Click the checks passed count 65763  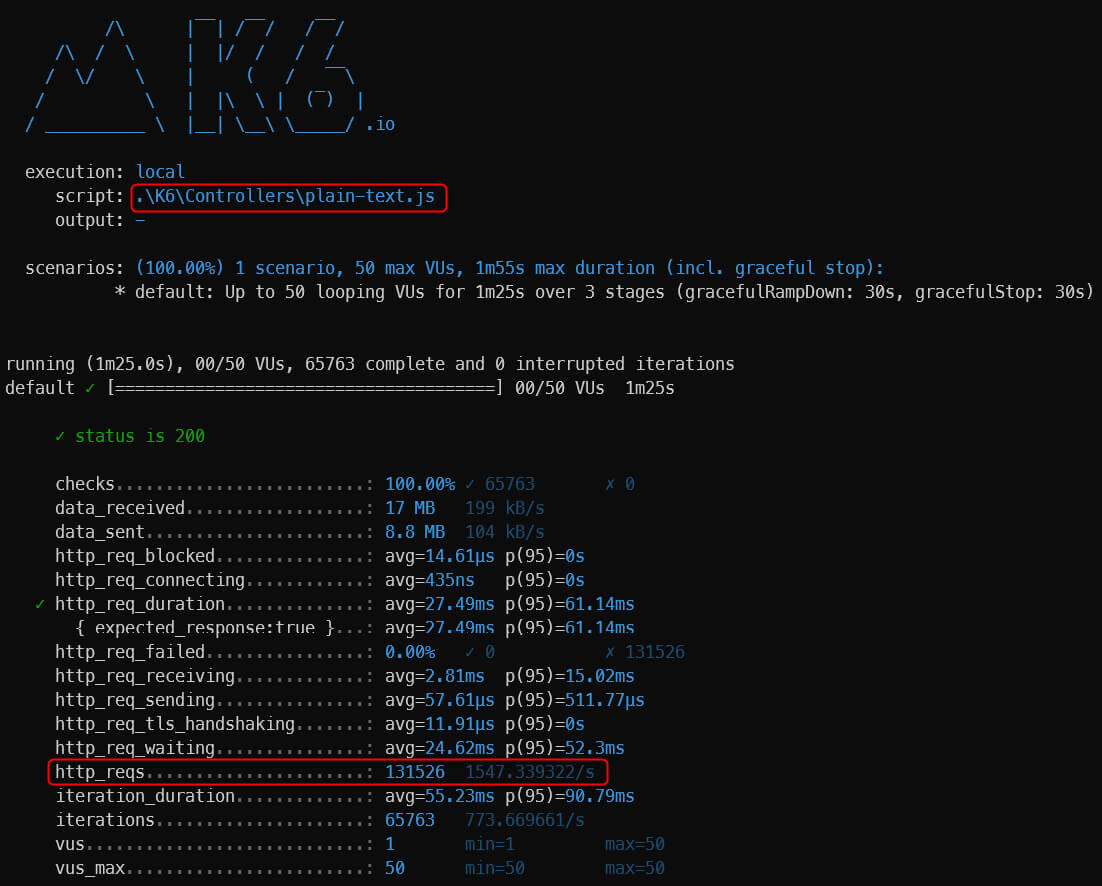coord(510,484)
